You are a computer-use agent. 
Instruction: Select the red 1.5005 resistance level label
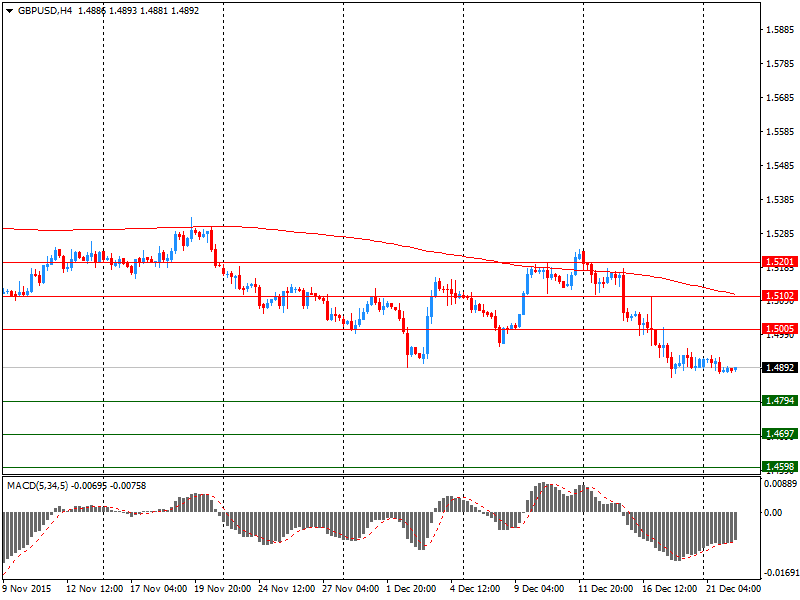click(780, 329)
